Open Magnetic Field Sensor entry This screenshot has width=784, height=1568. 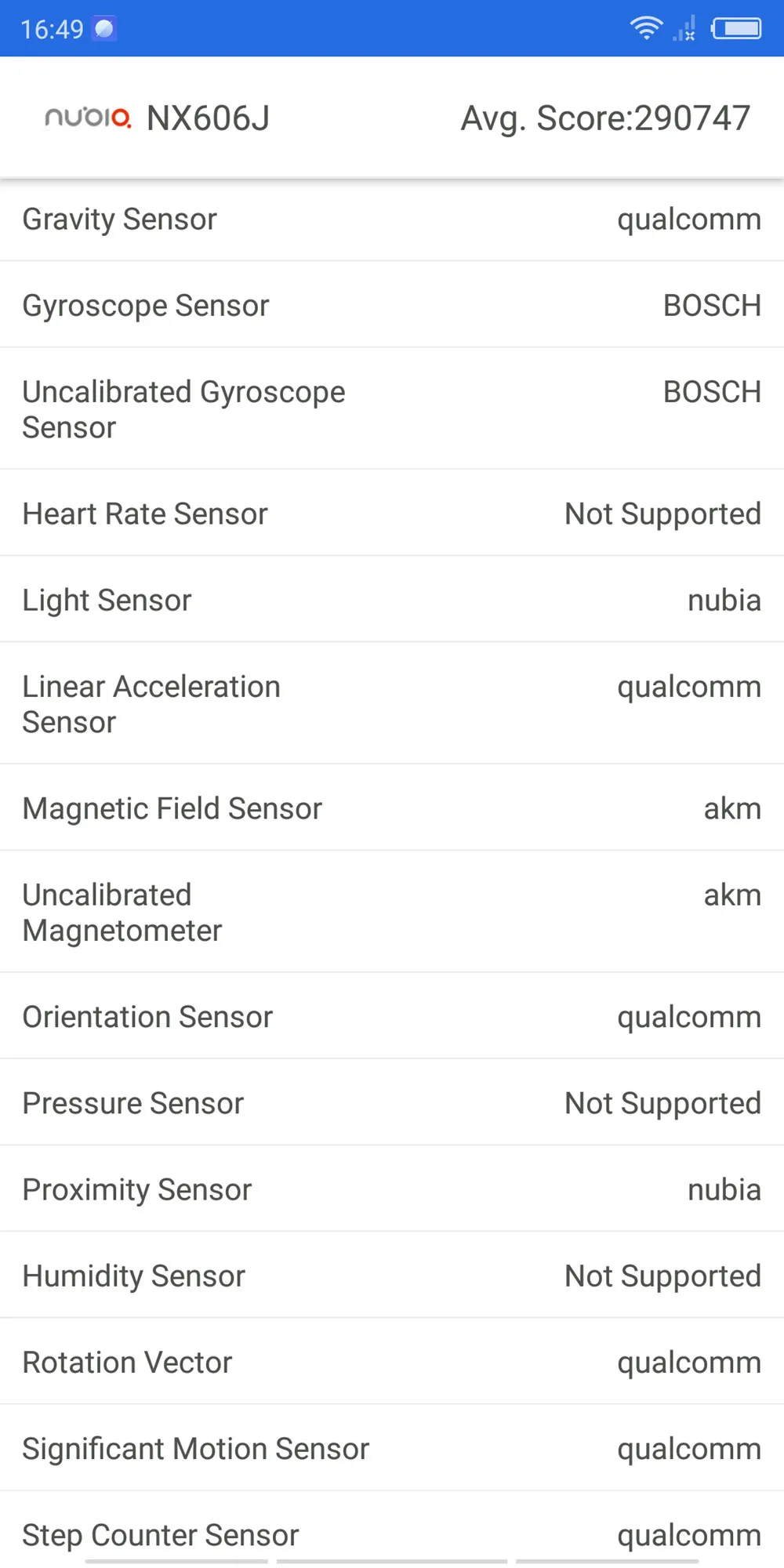click(392, 808)
